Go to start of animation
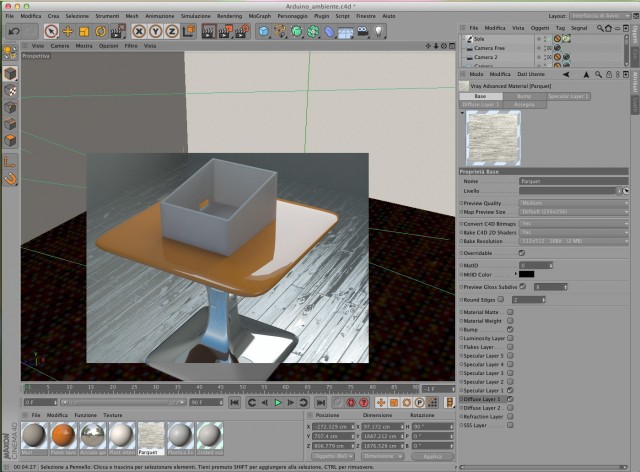The width and height of the screenshot is (640, 472). (235, 403)
